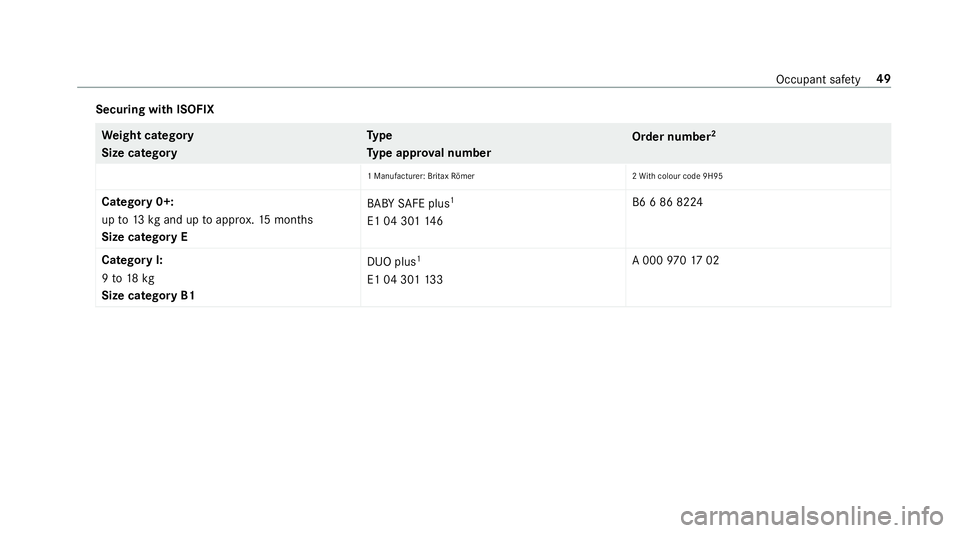The image size is (960, 533).
Task: Click the 'DUO plus' type entry
Action: coord(394,261)
